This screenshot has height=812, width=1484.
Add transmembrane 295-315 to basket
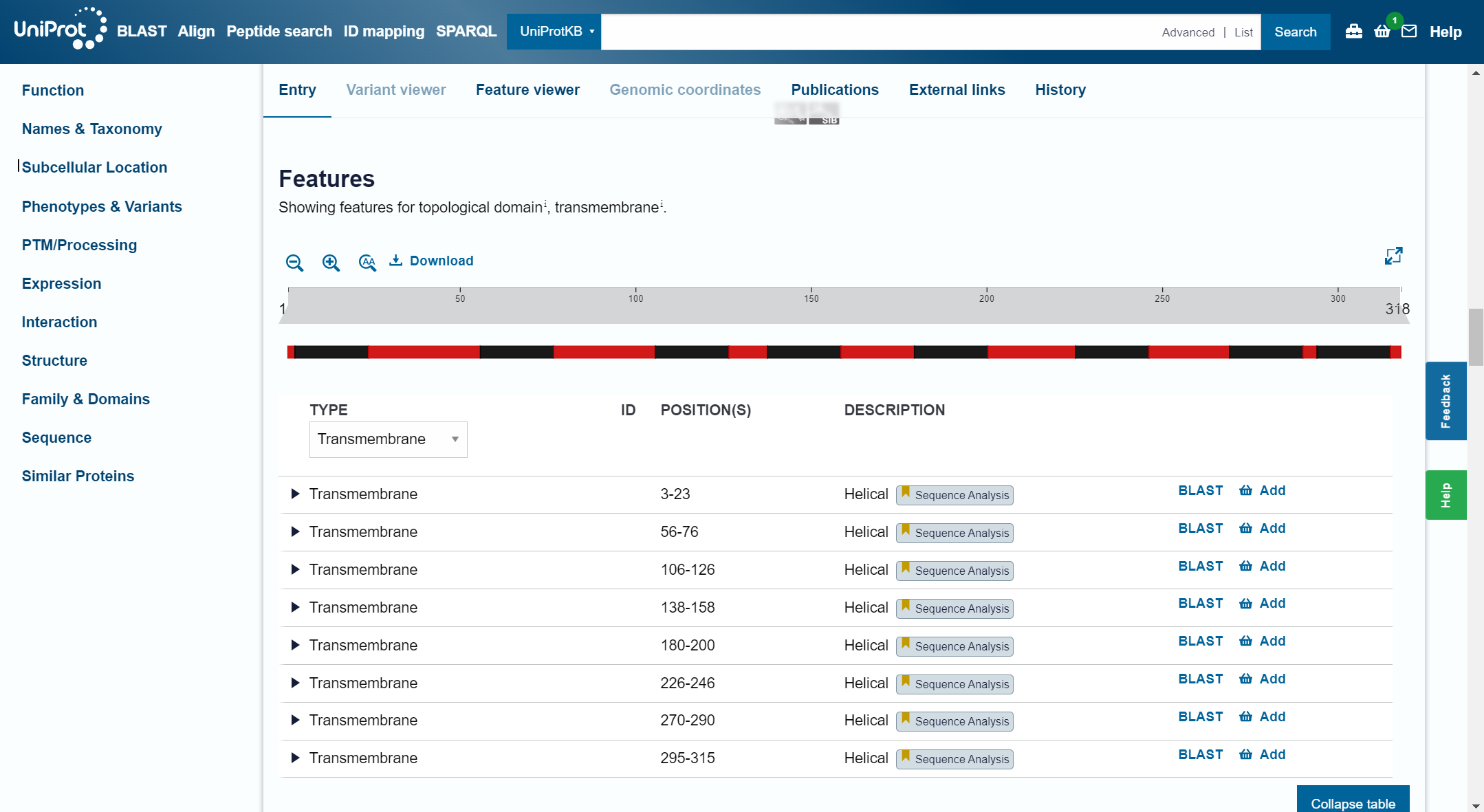pos(1263,754)
